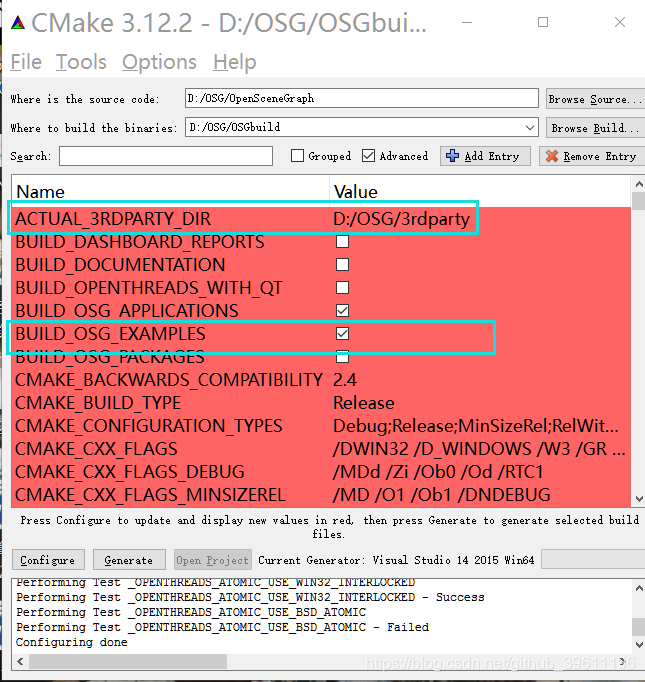Edit the /MDd /Zi /Ob0 value
Screen dimensions: 645x682
438,472
